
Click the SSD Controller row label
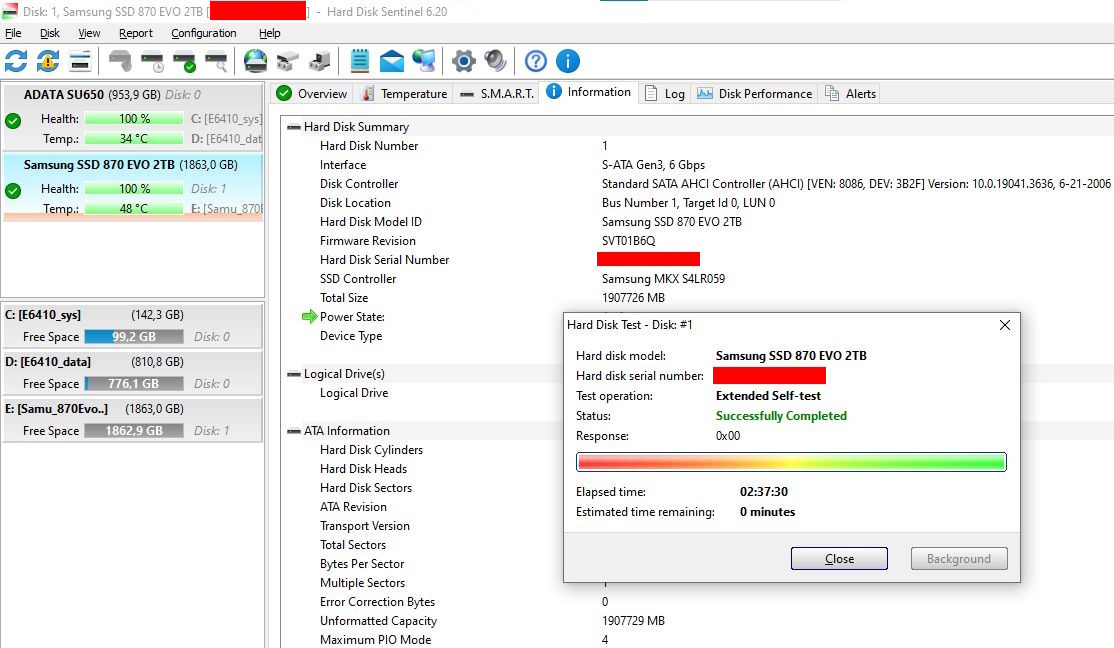pyautogui.click(x=358, y=279)
